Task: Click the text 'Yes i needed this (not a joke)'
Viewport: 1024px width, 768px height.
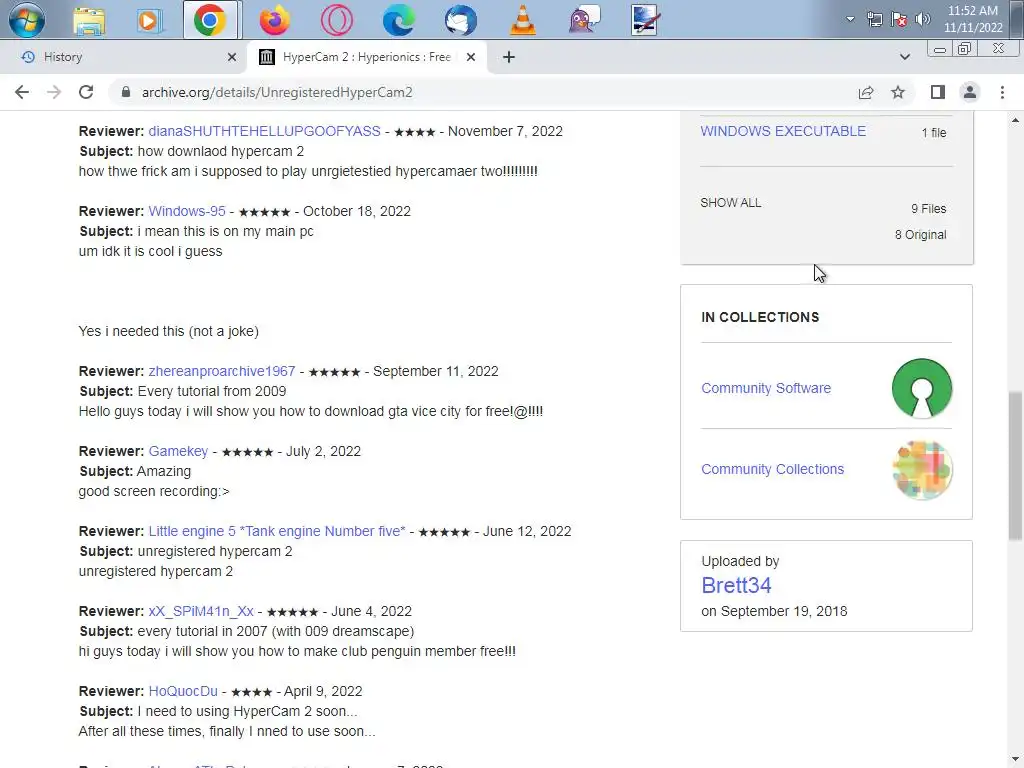Action: click(x=168, y=332)
